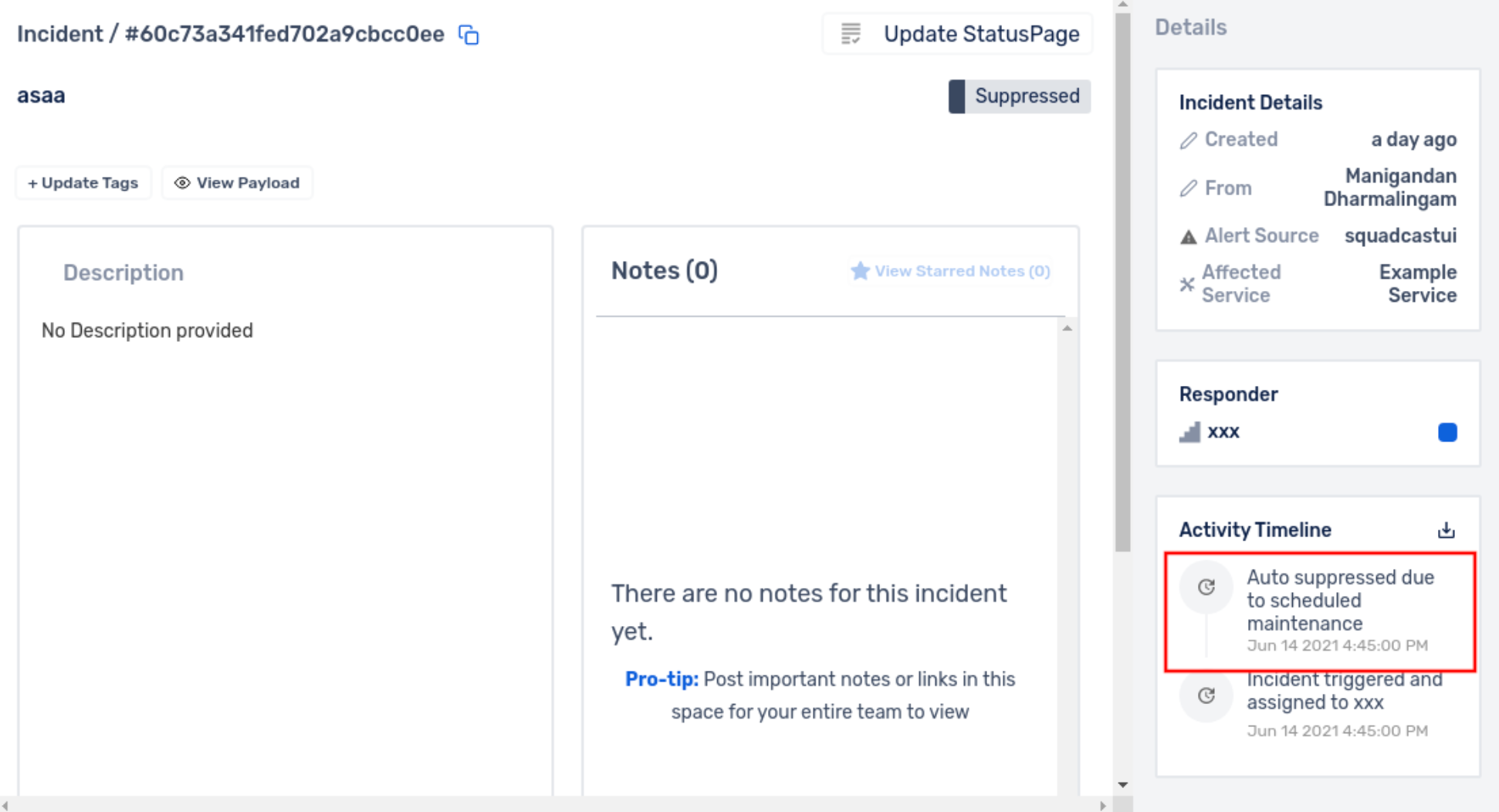Click the pencil icon beside Created
The height and width of the screenshot is (812, 1499).
click(x=1188, y=140)
